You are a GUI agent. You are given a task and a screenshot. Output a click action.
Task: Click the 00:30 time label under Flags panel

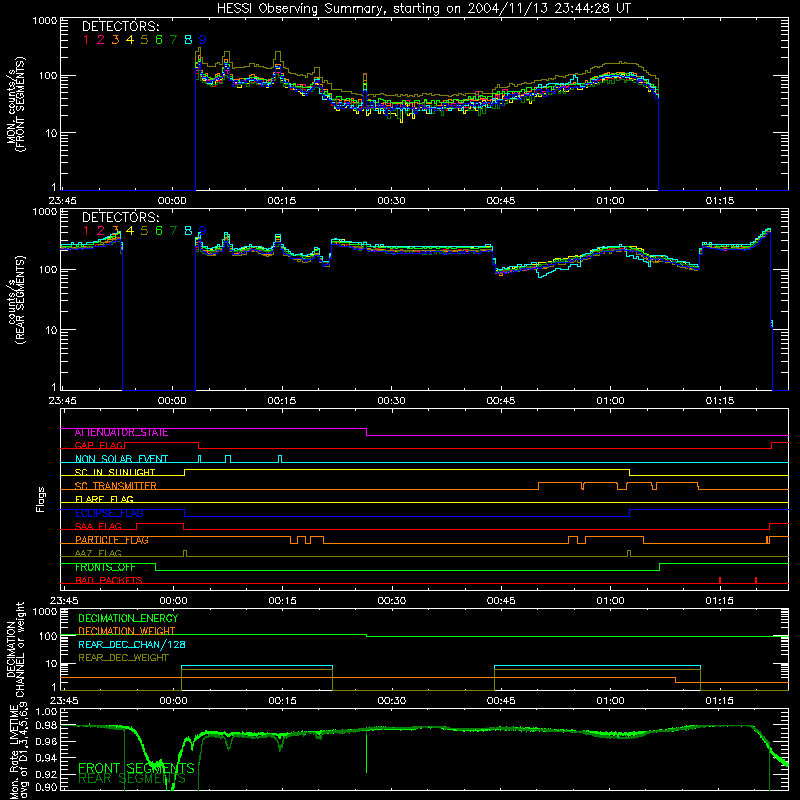point(391,601)
